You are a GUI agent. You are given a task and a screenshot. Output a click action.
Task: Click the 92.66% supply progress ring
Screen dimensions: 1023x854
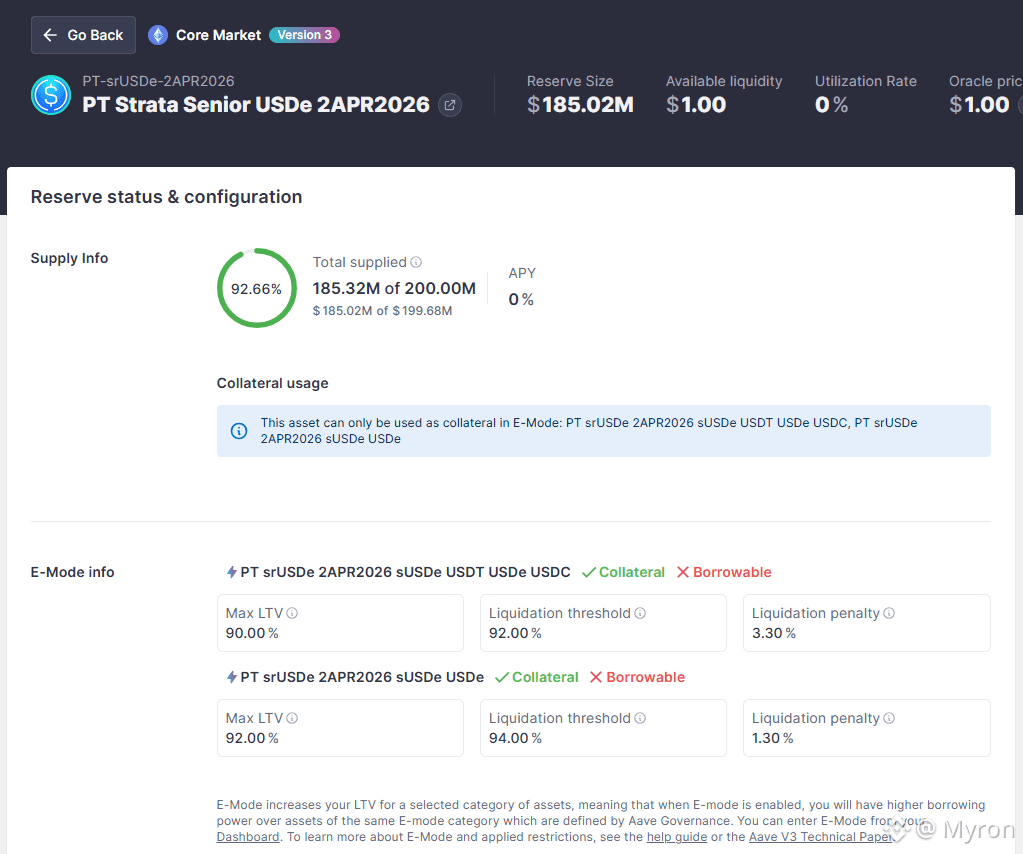256,288
